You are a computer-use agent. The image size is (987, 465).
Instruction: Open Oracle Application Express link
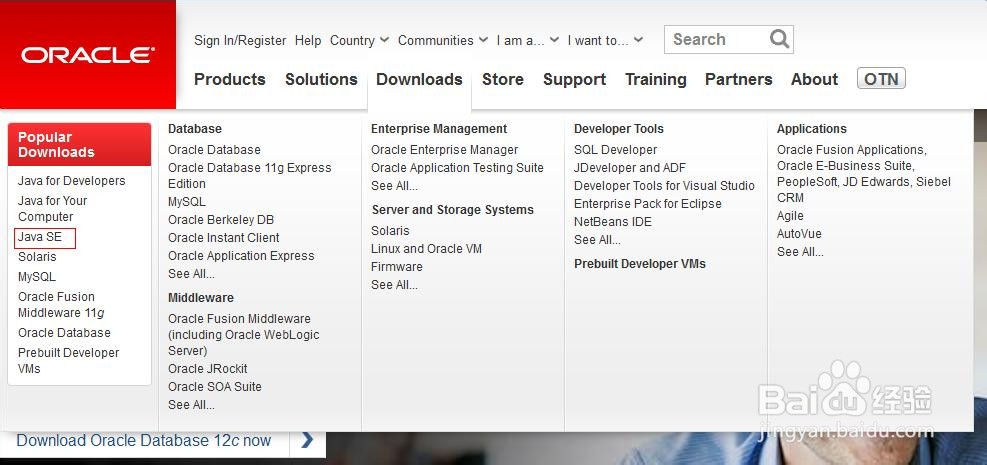241,256
